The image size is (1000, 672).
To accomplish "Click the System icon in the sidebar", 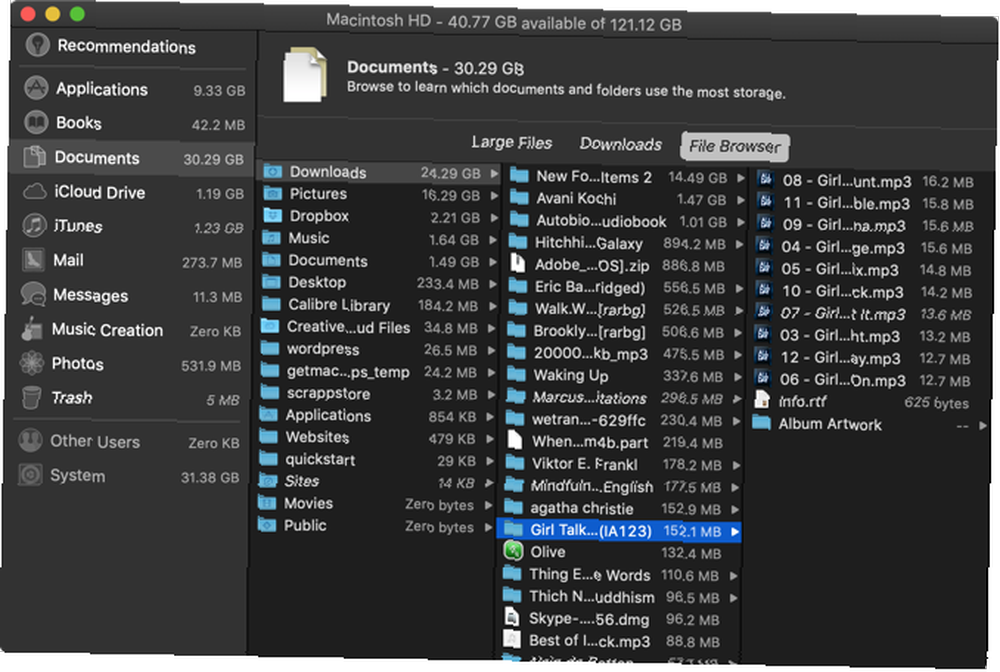I will pos(29,474).
